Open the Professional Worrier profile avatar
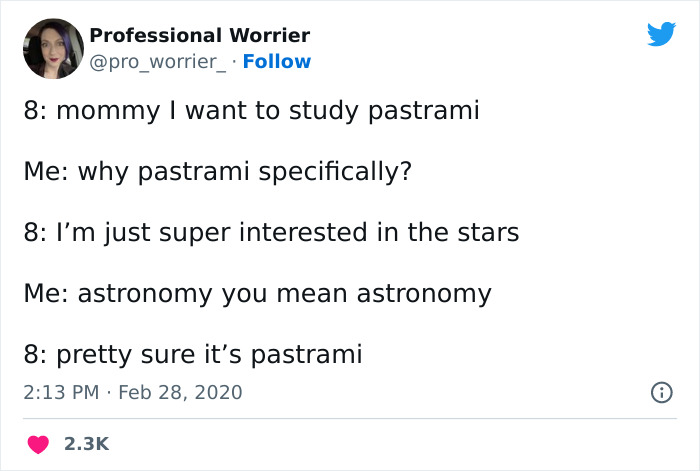This screenshot has height=471, width=700. tap(52, 49)
